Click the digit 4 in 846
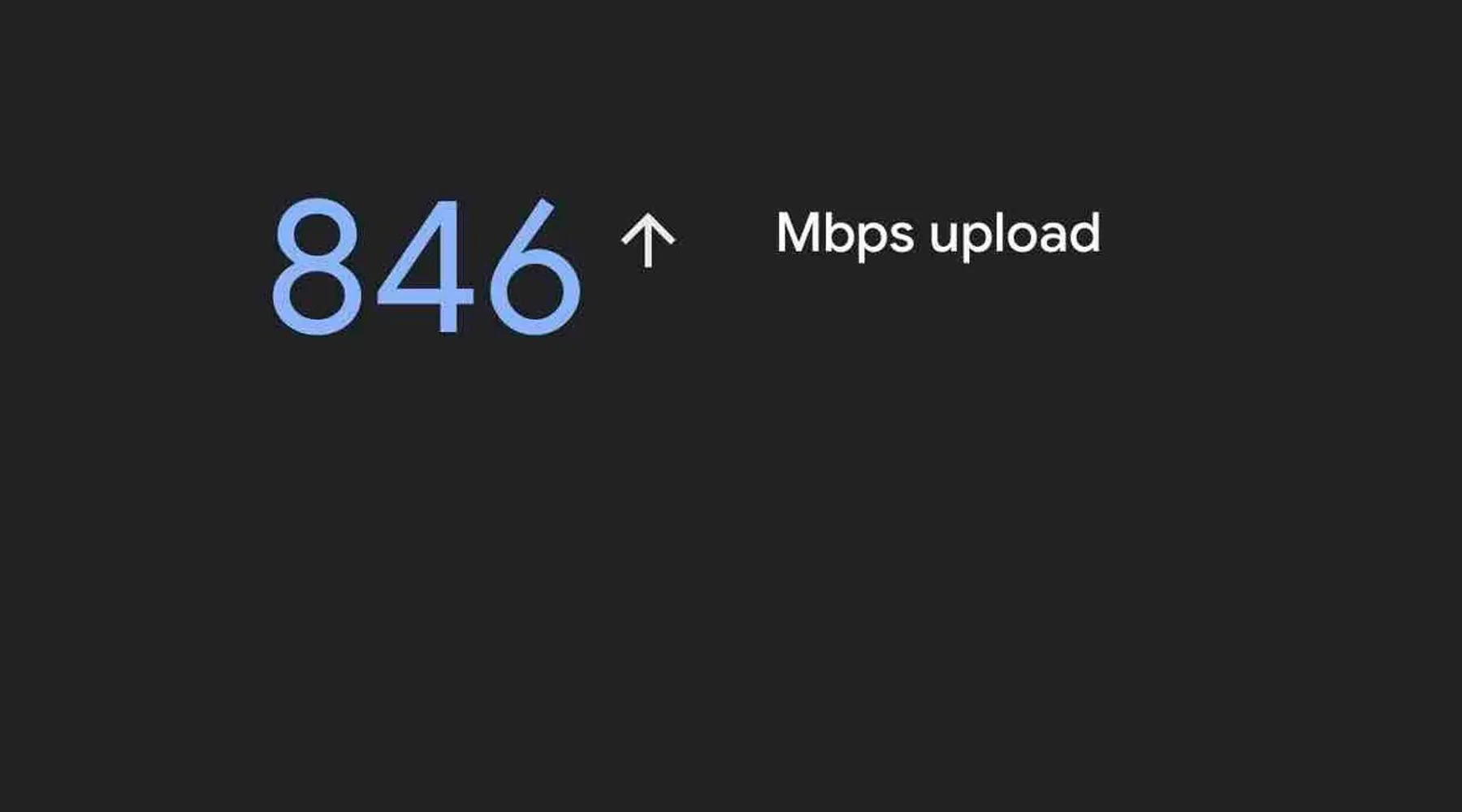Screen dimensions: 1462x812 pyautogui.click(x=426, y=266)
